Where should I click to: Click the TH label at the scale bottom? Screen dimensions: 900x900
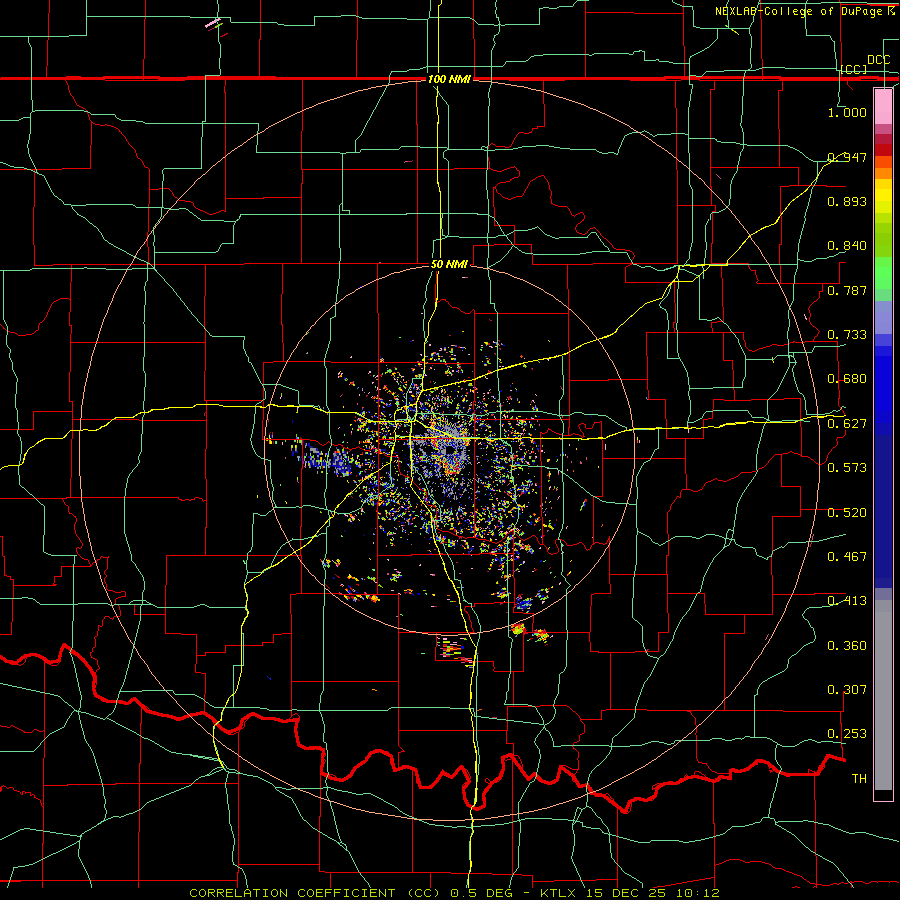coord(859,778)
